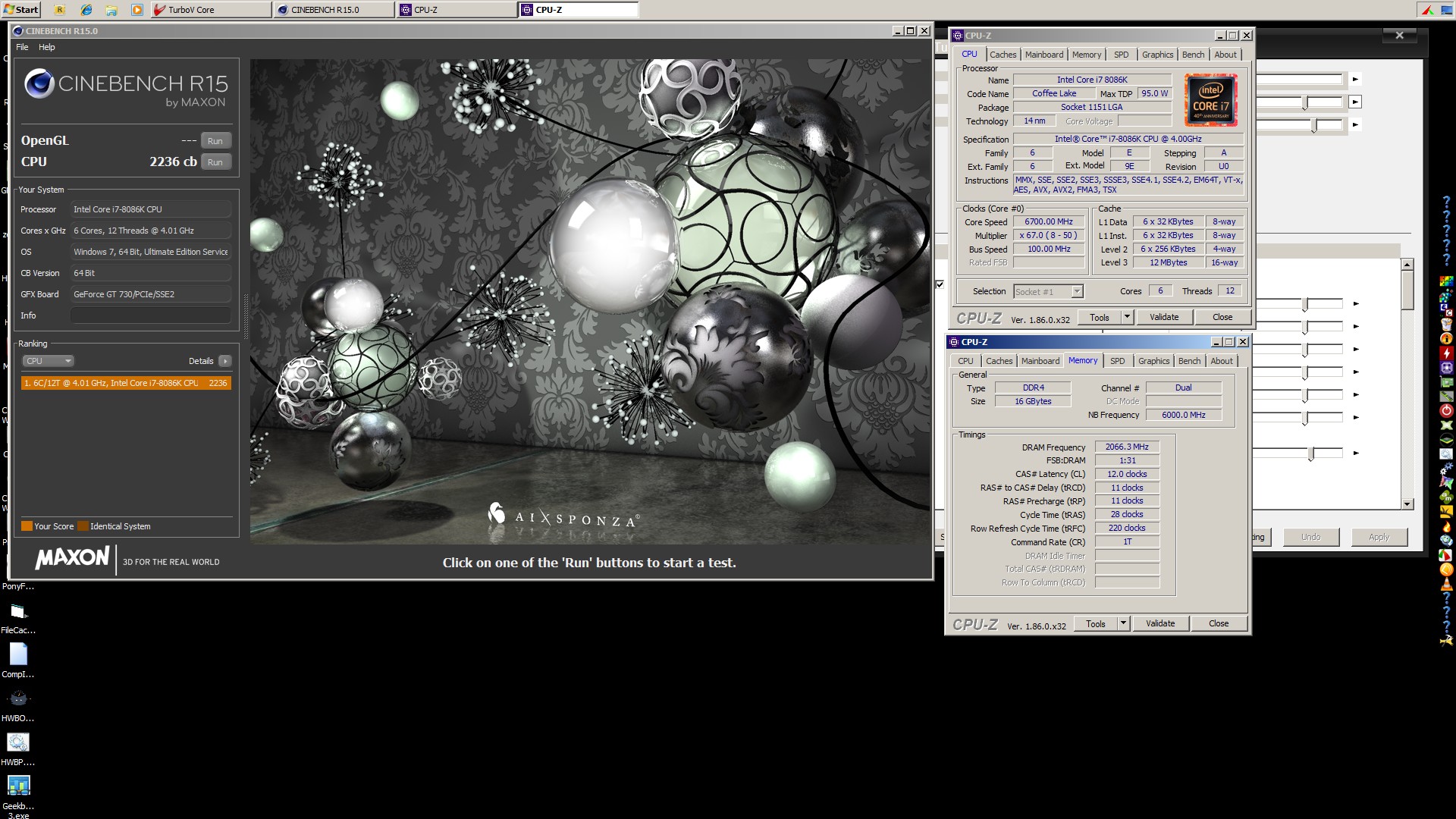This screenshot has width=1456, height=819.
Task: Switch to SPD tab in lower CPU-Z window
Action: click(x=1118, y=361)
